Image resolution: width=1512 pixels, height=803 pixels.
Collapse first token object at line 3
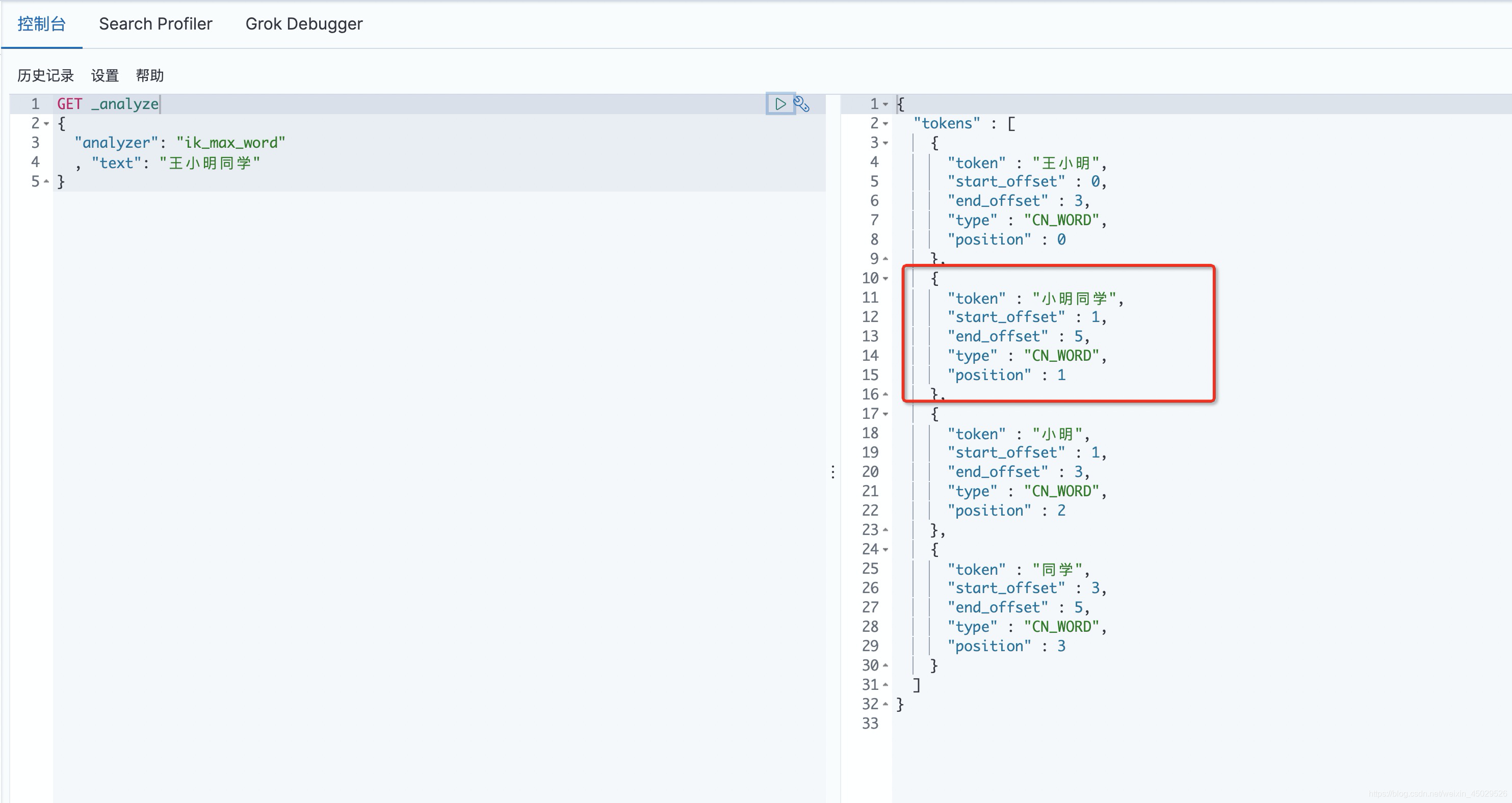885,143
